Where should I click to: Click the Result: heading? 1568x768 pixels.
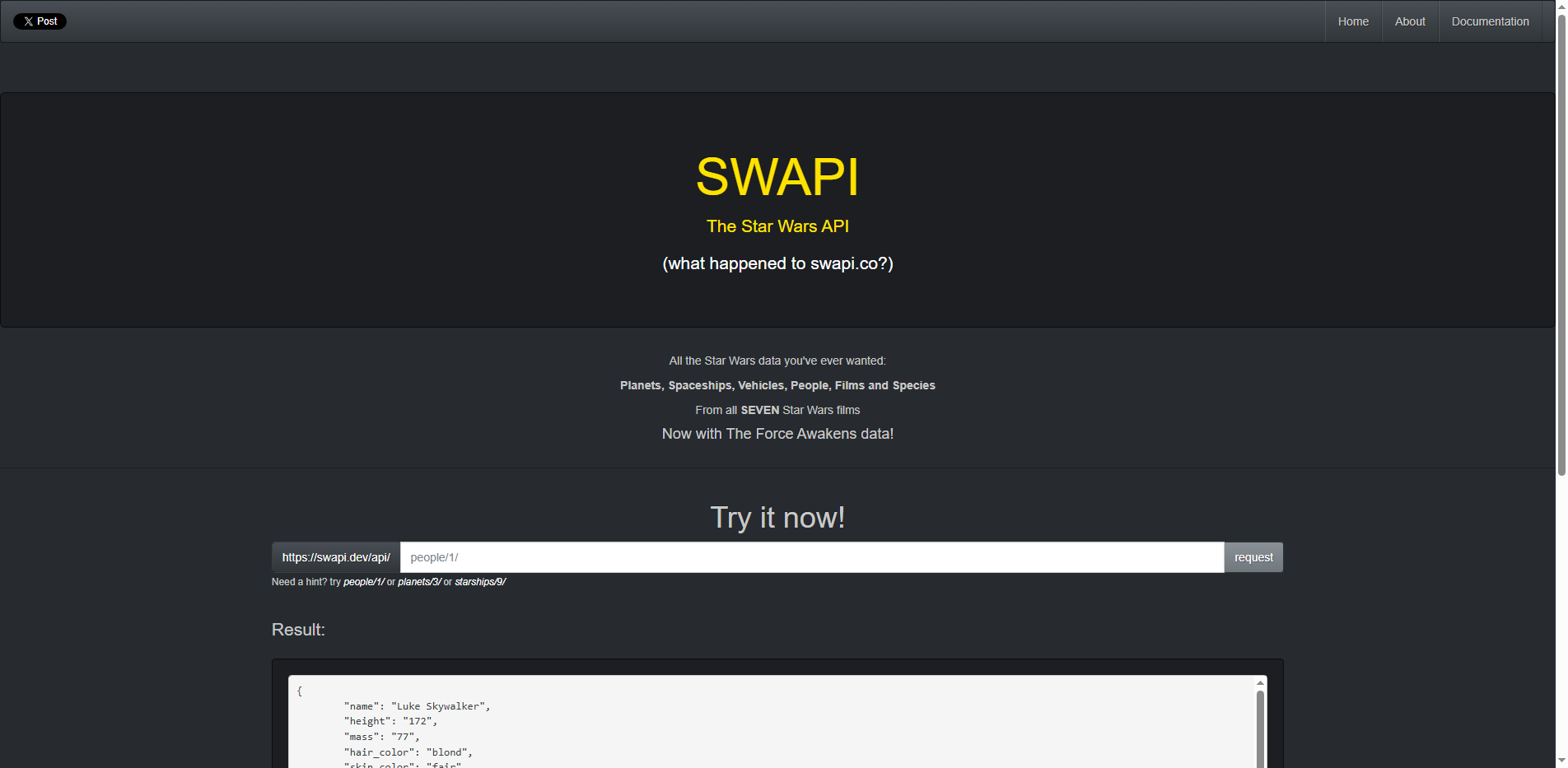(x=298, y=630)
